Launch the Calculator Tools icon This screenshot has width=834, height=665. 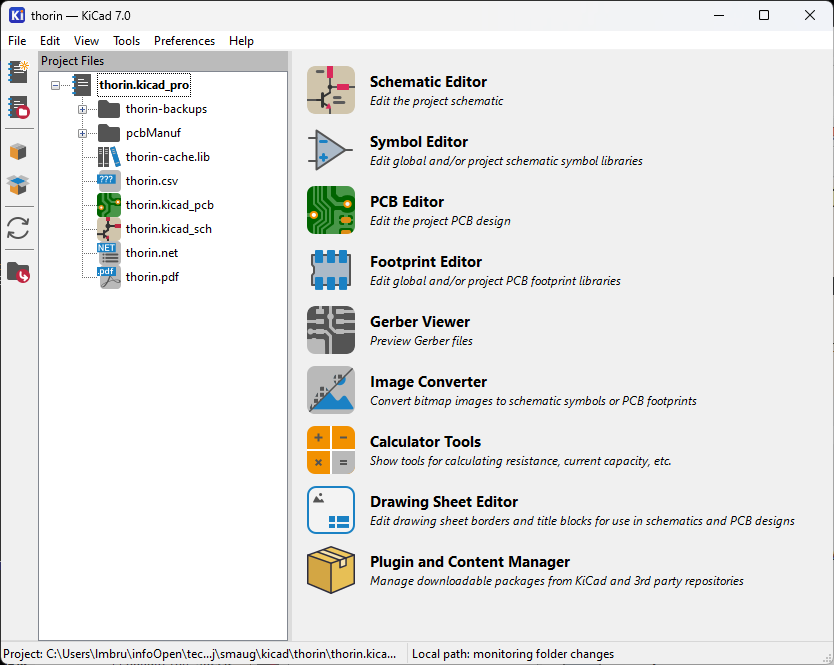331,450
